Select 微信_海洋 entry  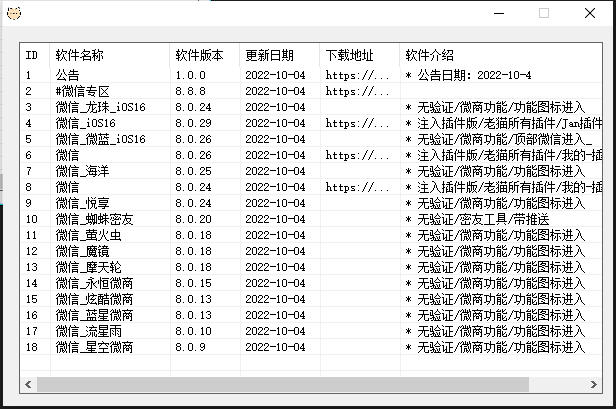coord(82,171)
